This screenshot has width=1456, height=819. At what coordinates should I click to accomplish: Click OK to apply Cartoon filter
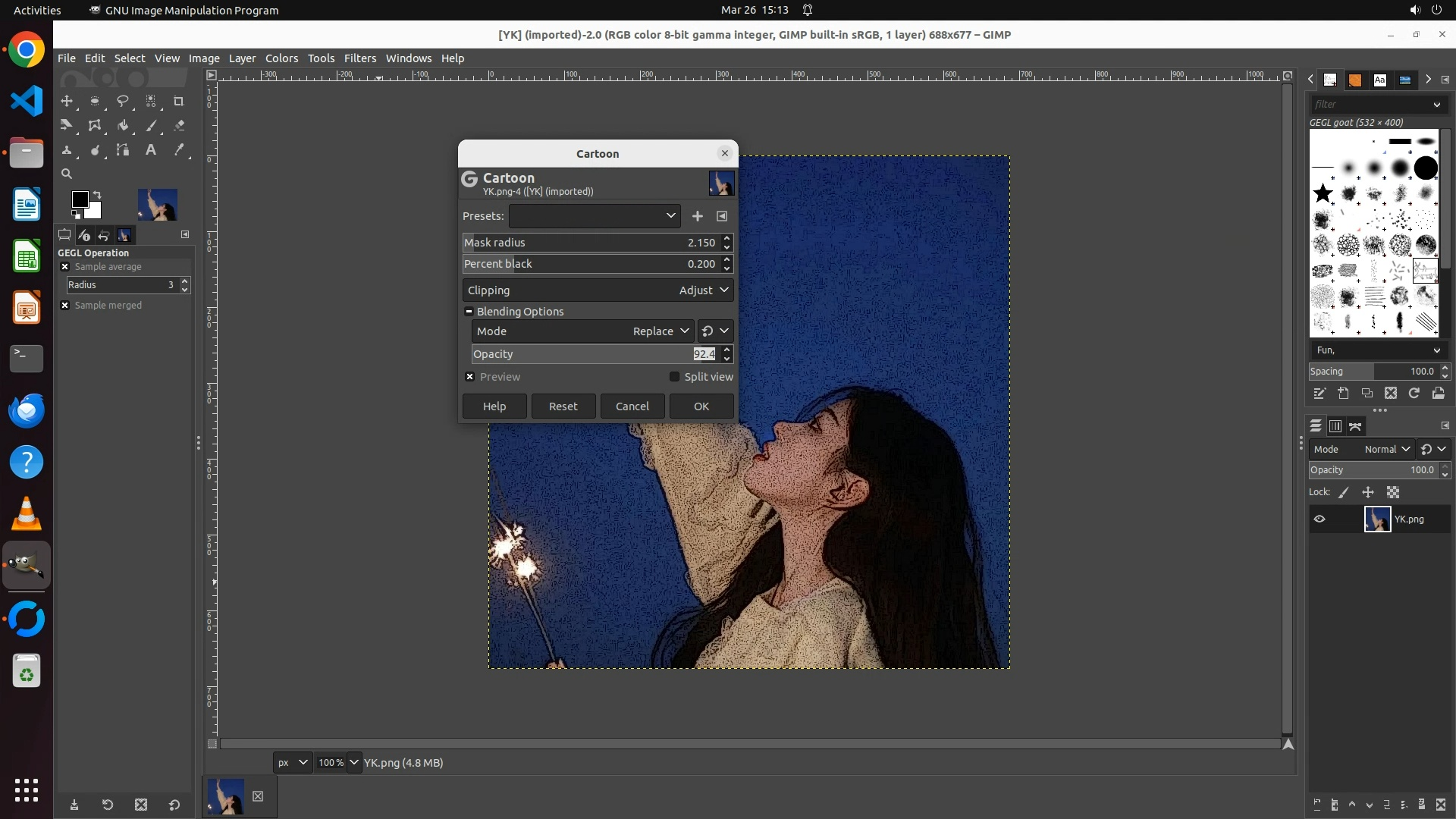(x=701, y=406)
